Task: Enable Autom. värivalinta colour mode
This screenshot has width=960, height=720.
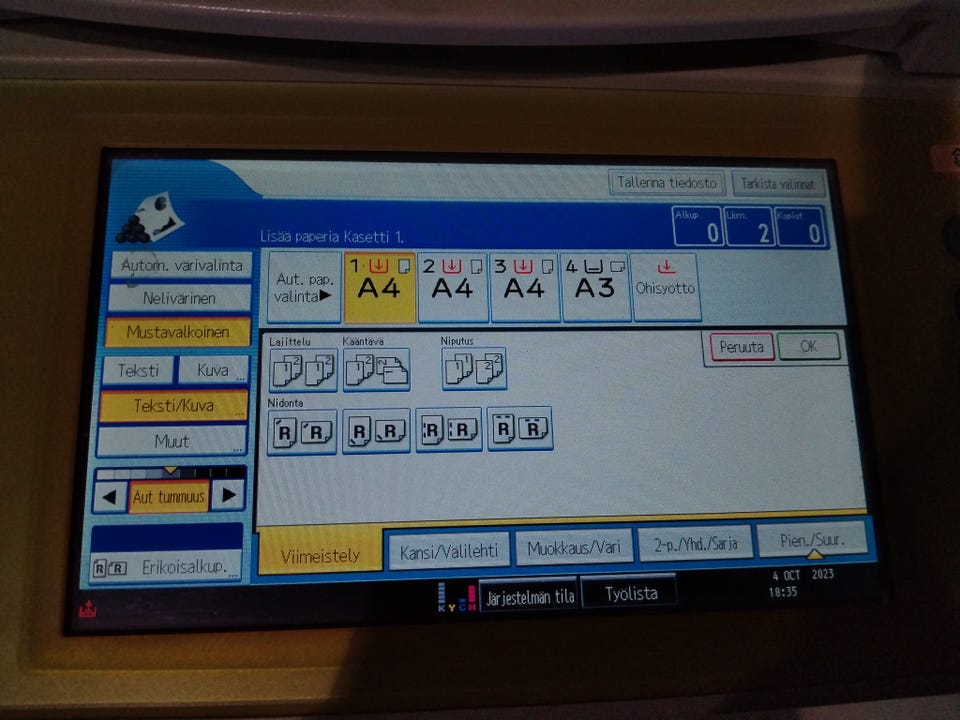Action: 181,266
